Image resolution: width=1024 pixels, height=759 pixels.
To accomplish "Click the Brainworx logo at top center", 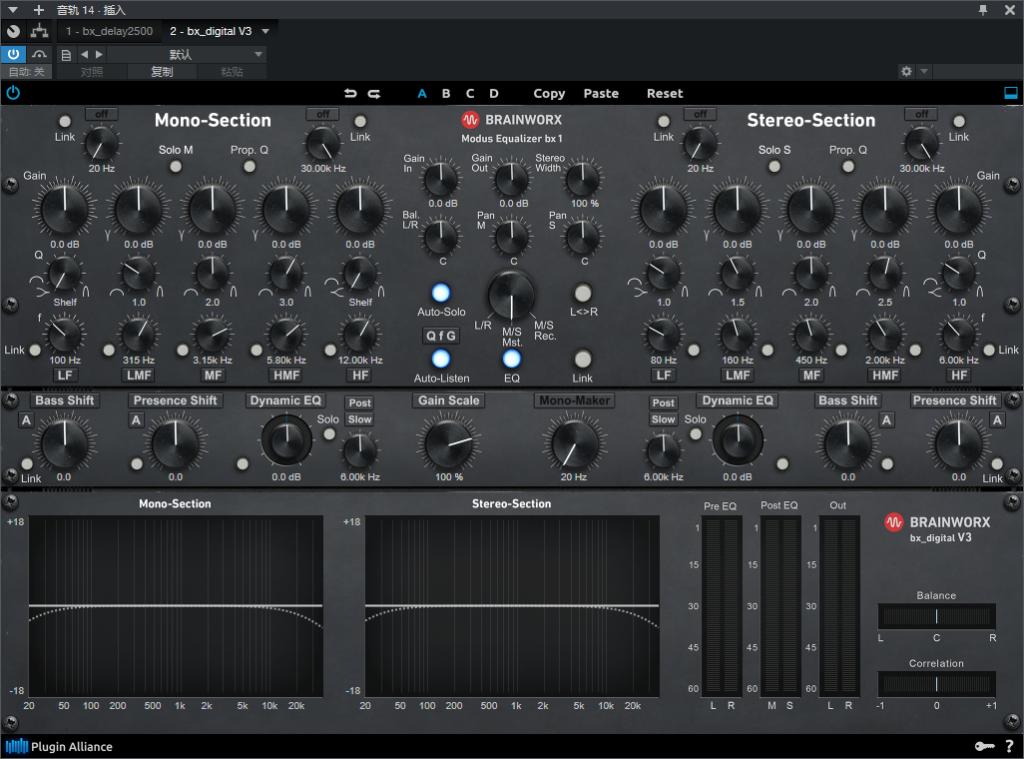I will coord(511,120).
